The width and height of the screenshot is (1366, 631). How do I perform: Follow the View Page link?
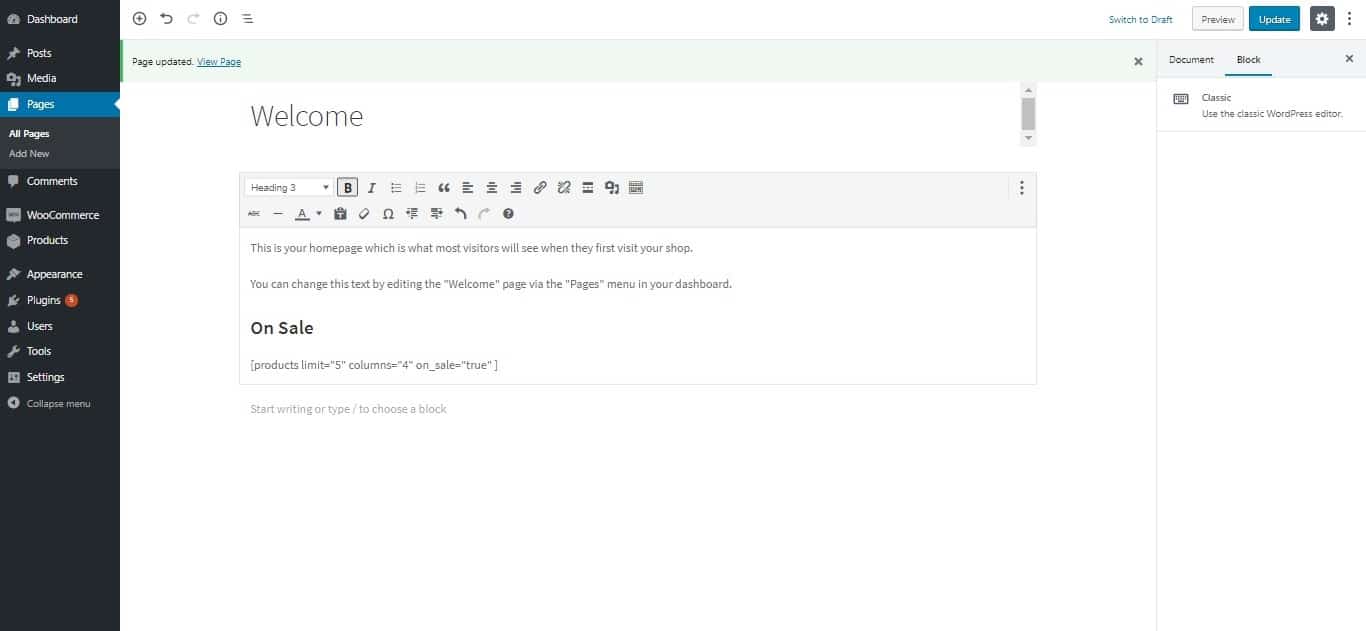(x=219, y=62)
